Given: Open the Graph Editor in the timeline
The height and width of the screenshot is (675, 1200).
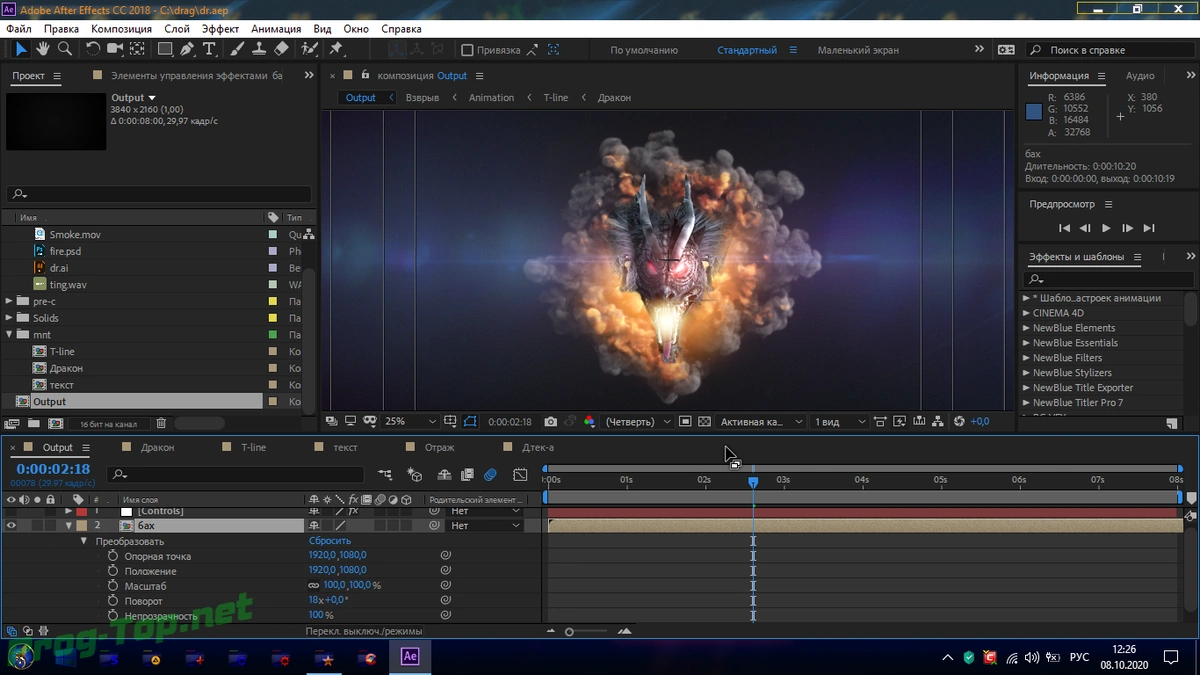Looking at the screenshot, I should click(x=520, y=475).
